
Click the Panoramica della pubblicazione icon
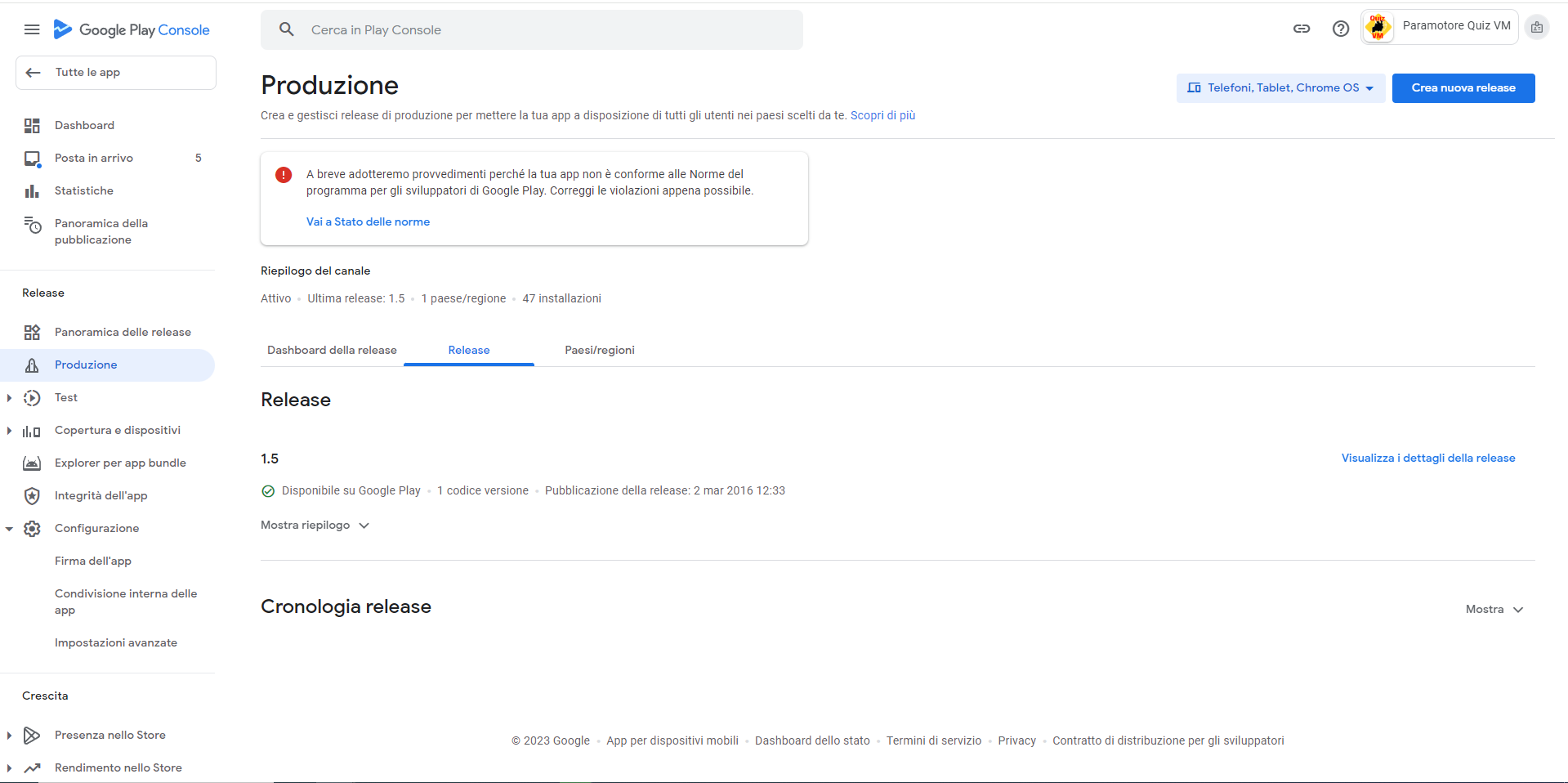pos(32,225)
